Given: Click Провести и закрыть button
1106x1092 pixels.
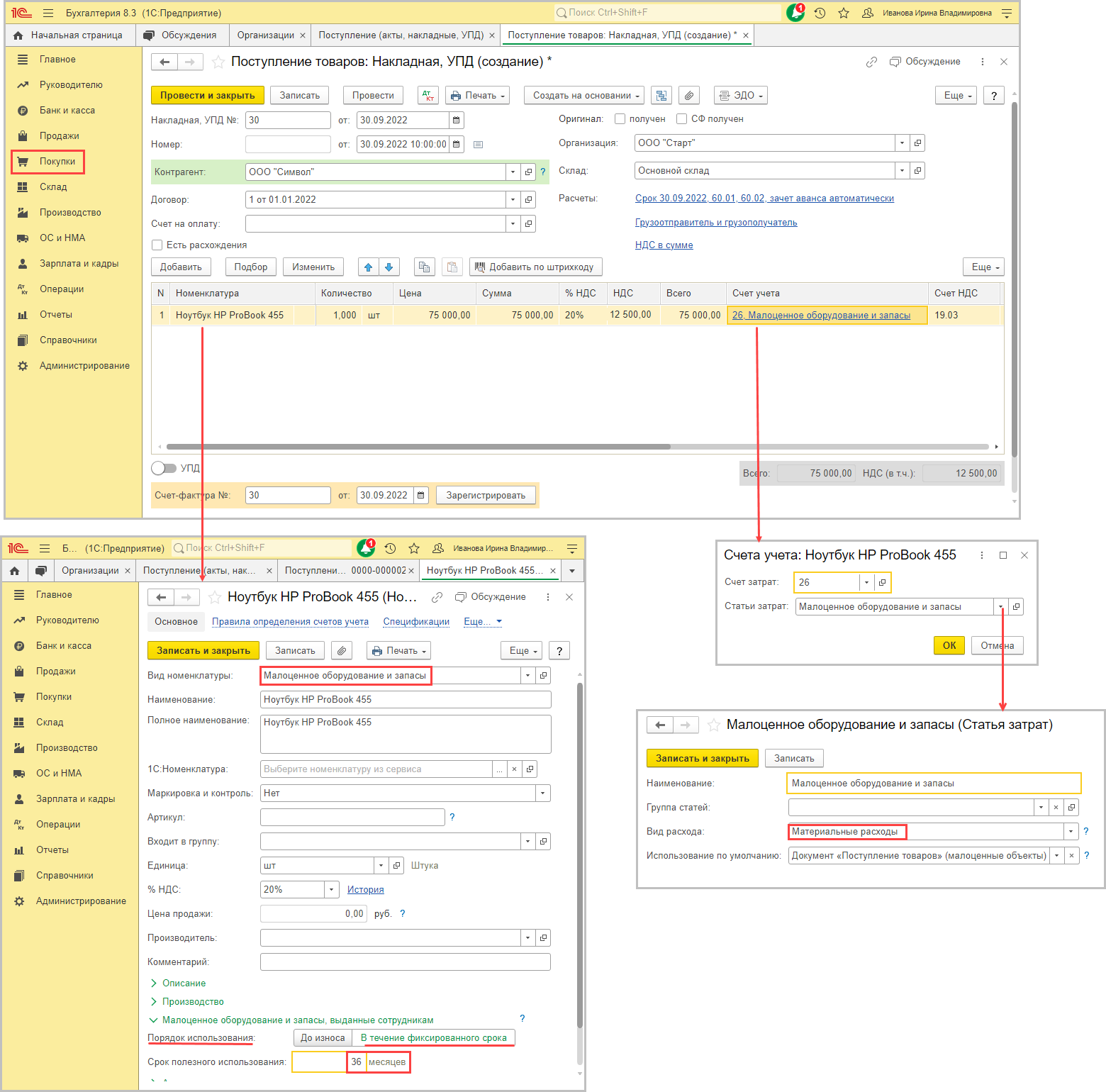Looking at the screenshot, I should click(208, 96).
